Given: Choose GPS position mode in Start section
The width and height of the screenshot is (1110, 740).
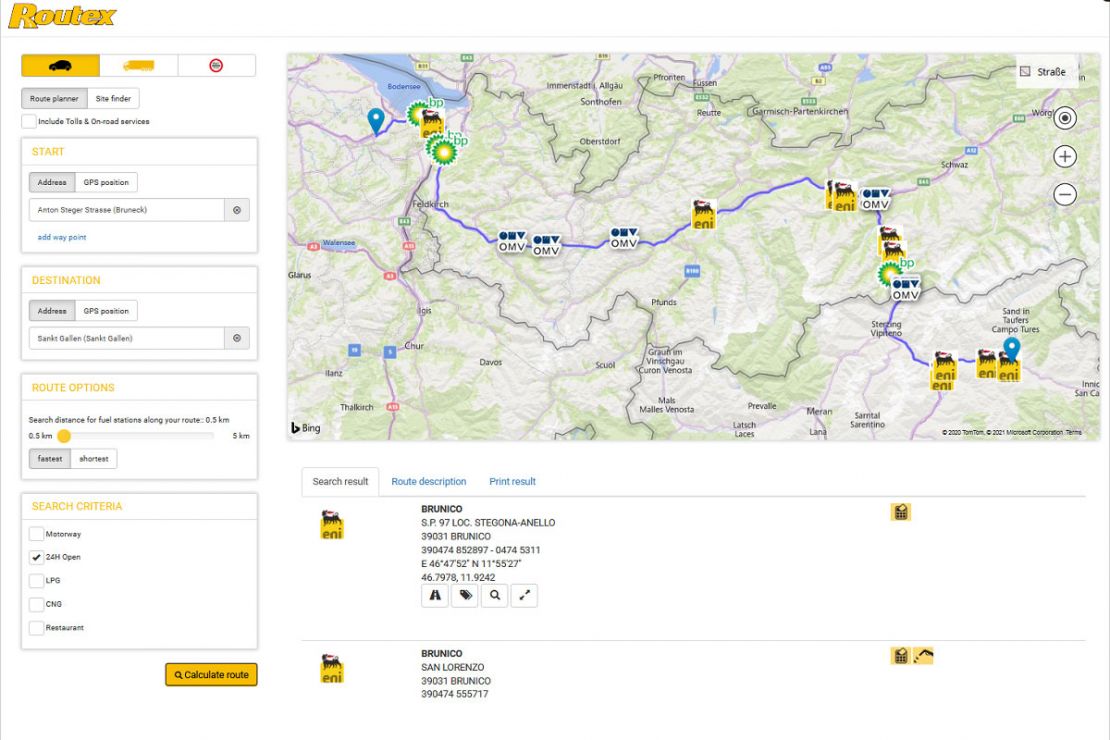Looking at the screenshot, I should (x=106, y=182).
